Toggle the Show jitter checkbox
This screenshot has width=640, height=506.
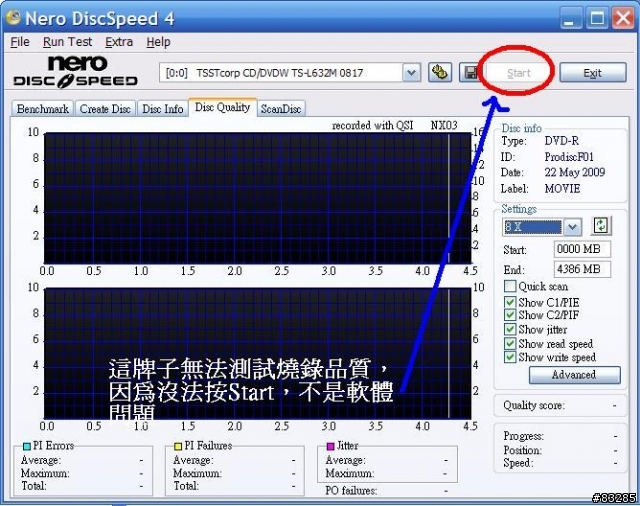point(510,329)
